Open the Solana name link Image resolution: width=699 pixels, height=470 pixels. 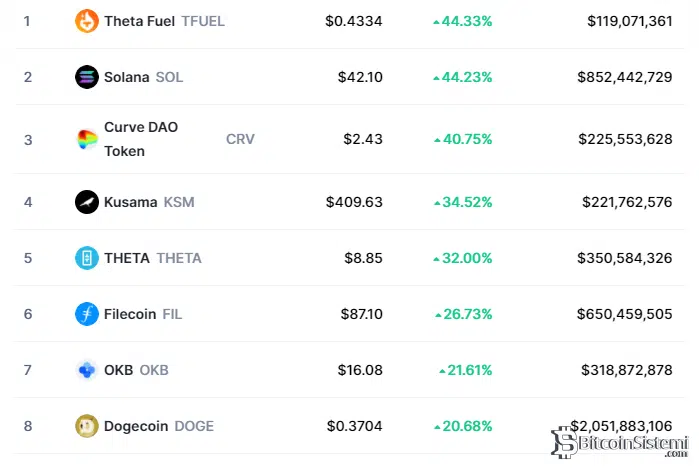coord(127,77)
